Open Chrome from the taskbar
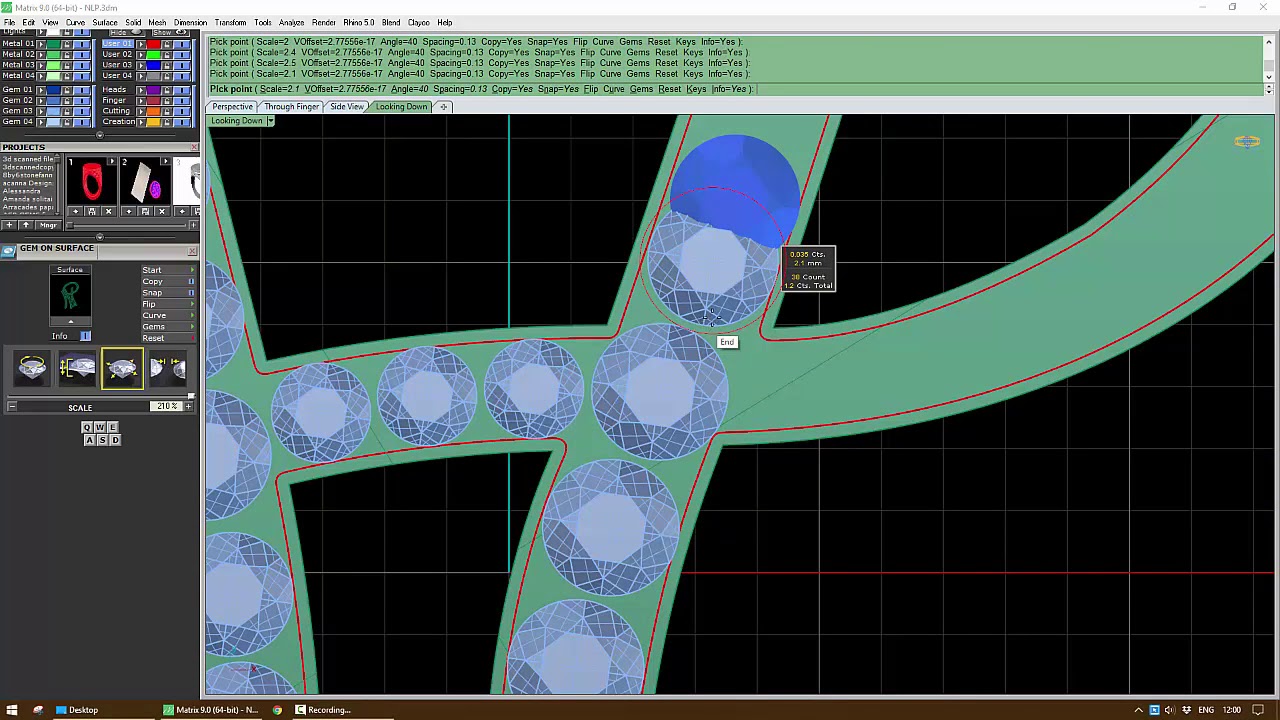The width and height of the screenshot is (1280, 720). pos(277,710)
